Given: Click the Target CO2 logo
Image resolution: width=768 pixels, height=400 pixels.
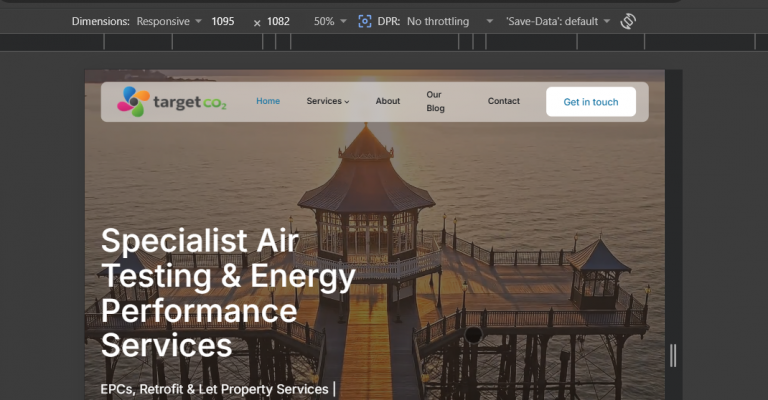Looking at the screenshot, I should coord(172,102).
